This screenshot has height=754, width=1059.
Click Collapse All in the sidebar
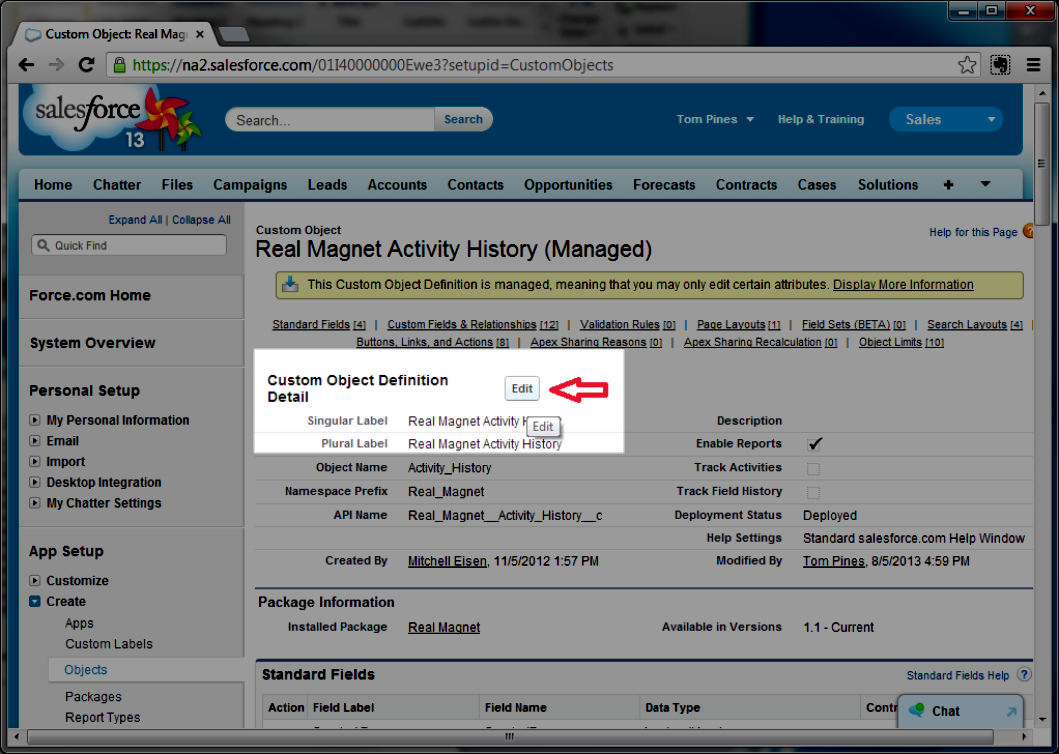(201, 220)
